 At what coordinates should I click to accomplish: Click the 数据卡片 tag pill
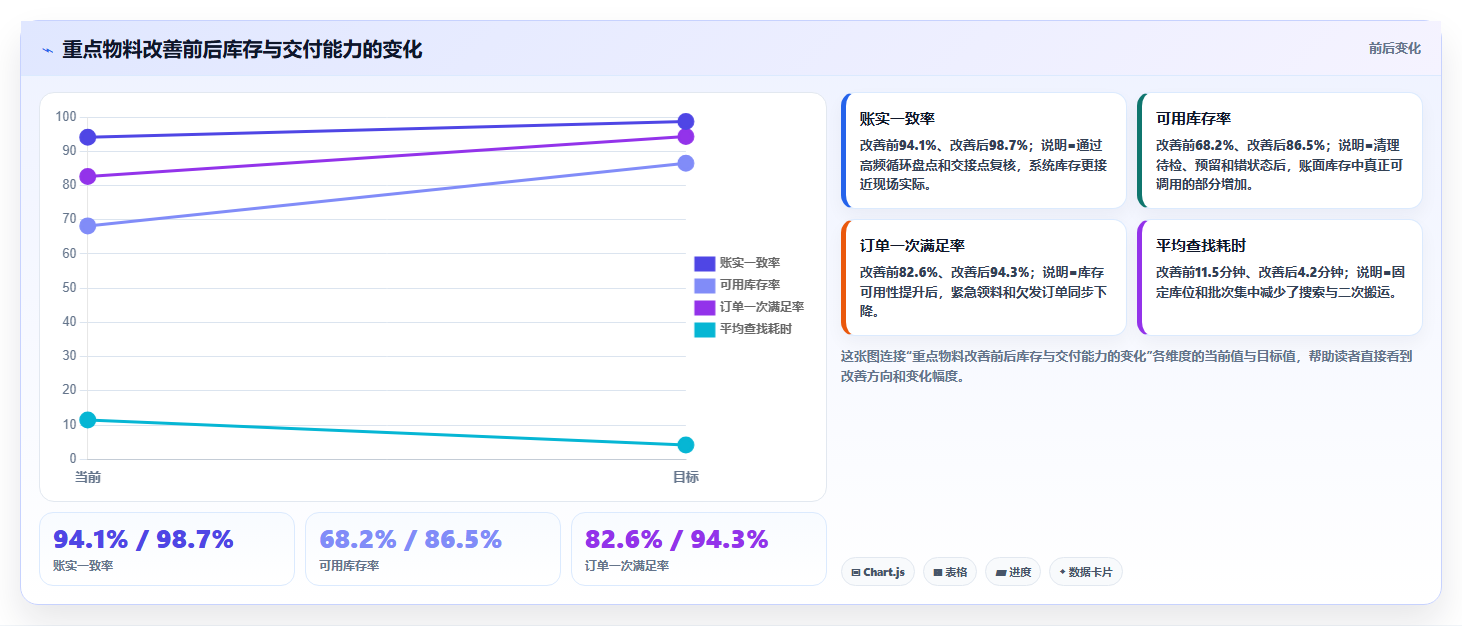[1086, 572]
